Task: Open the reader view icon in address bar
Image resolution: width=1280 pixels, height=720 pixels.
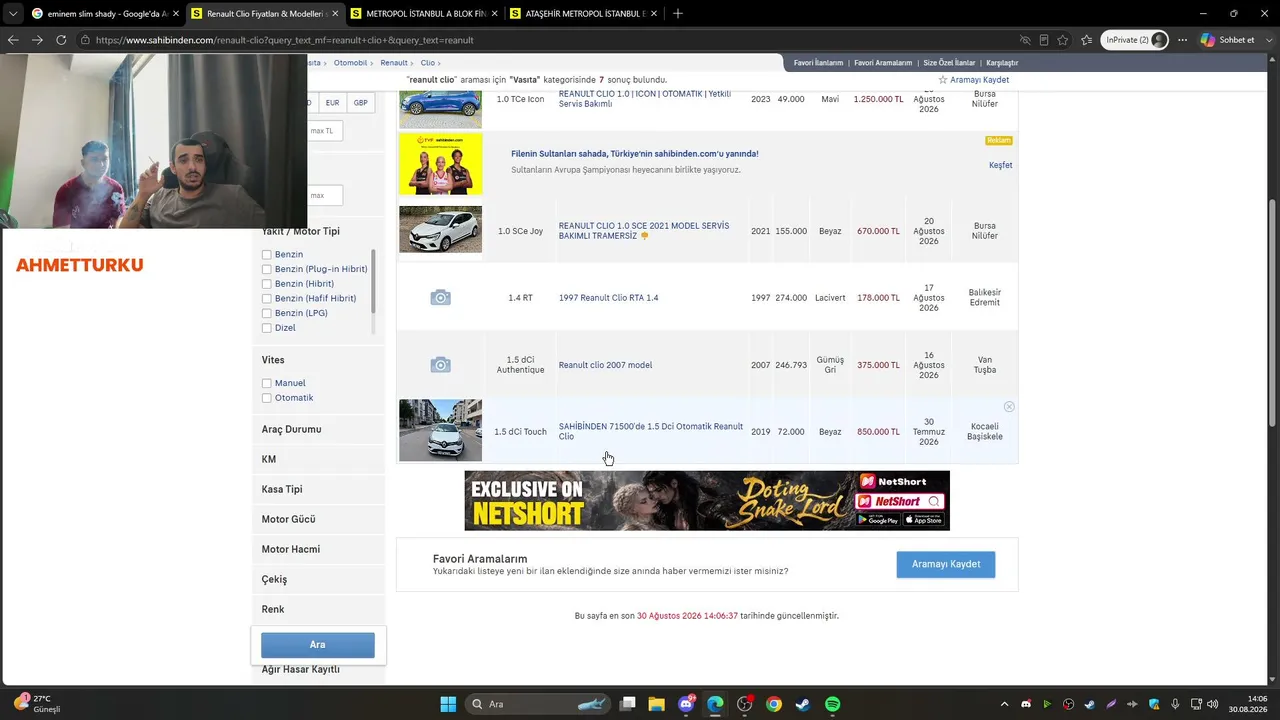Action: coord(1044,40)
